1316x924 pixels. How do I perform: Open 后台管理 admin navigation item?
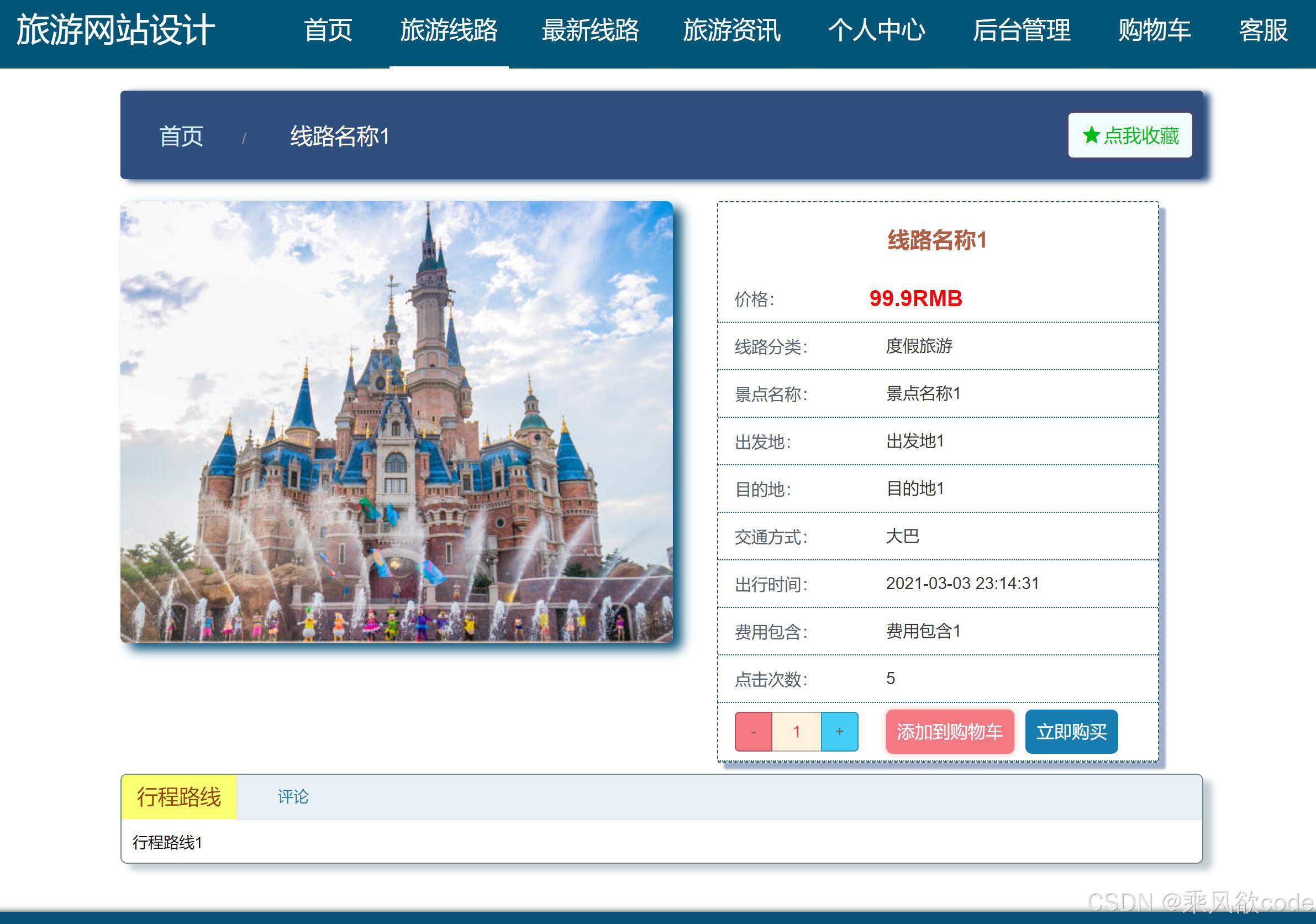click(x=1022, y=31)
